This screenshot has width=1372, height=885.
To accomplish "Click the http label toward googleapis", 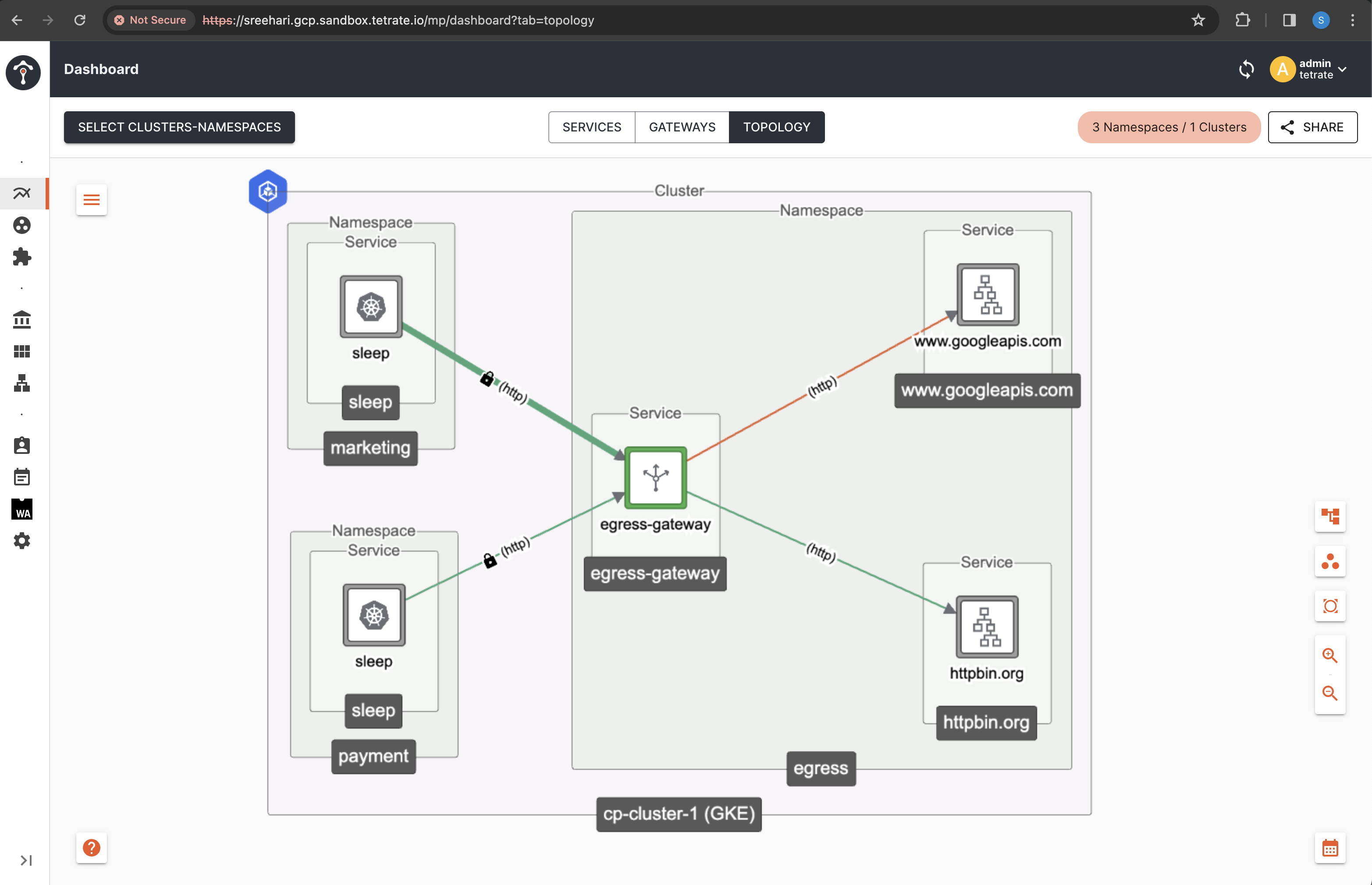I will click(x=822, y=386).
